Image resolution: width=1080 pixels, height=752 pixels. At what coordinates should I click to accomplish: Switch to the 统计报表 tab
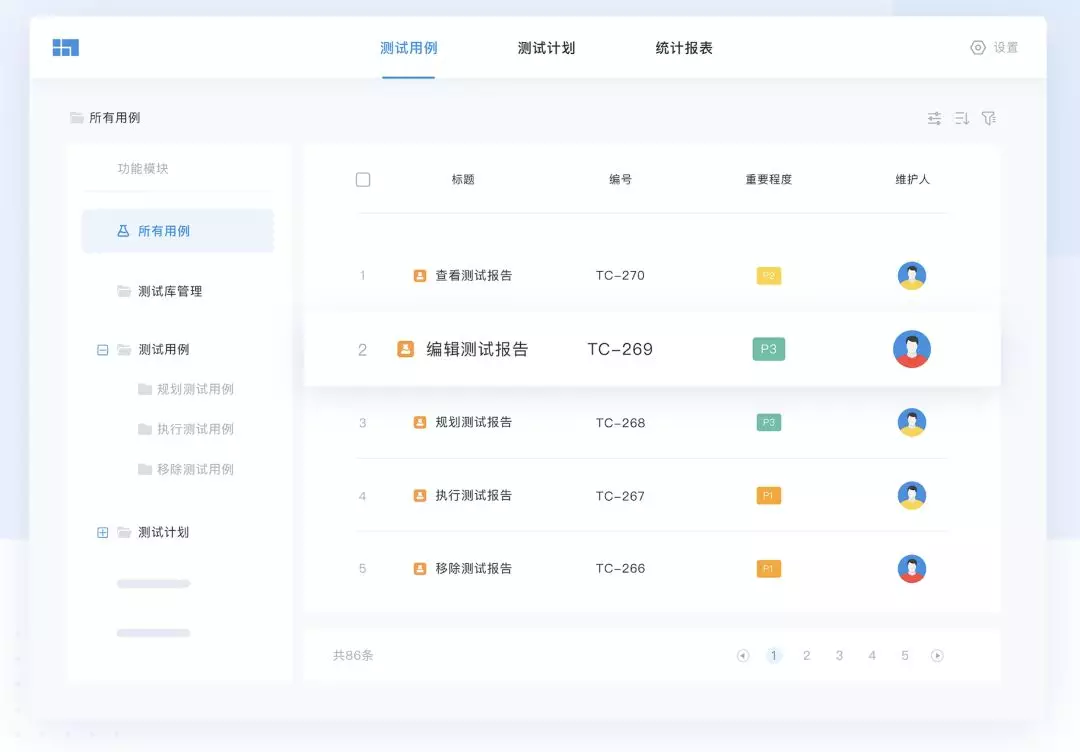[x=684, y=48]
